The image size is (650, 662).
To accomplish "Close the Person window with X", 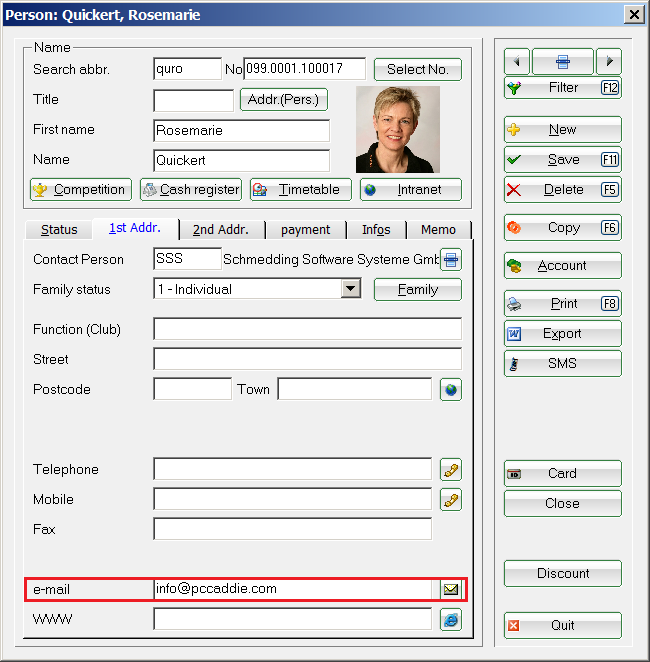I will point(634,15).
